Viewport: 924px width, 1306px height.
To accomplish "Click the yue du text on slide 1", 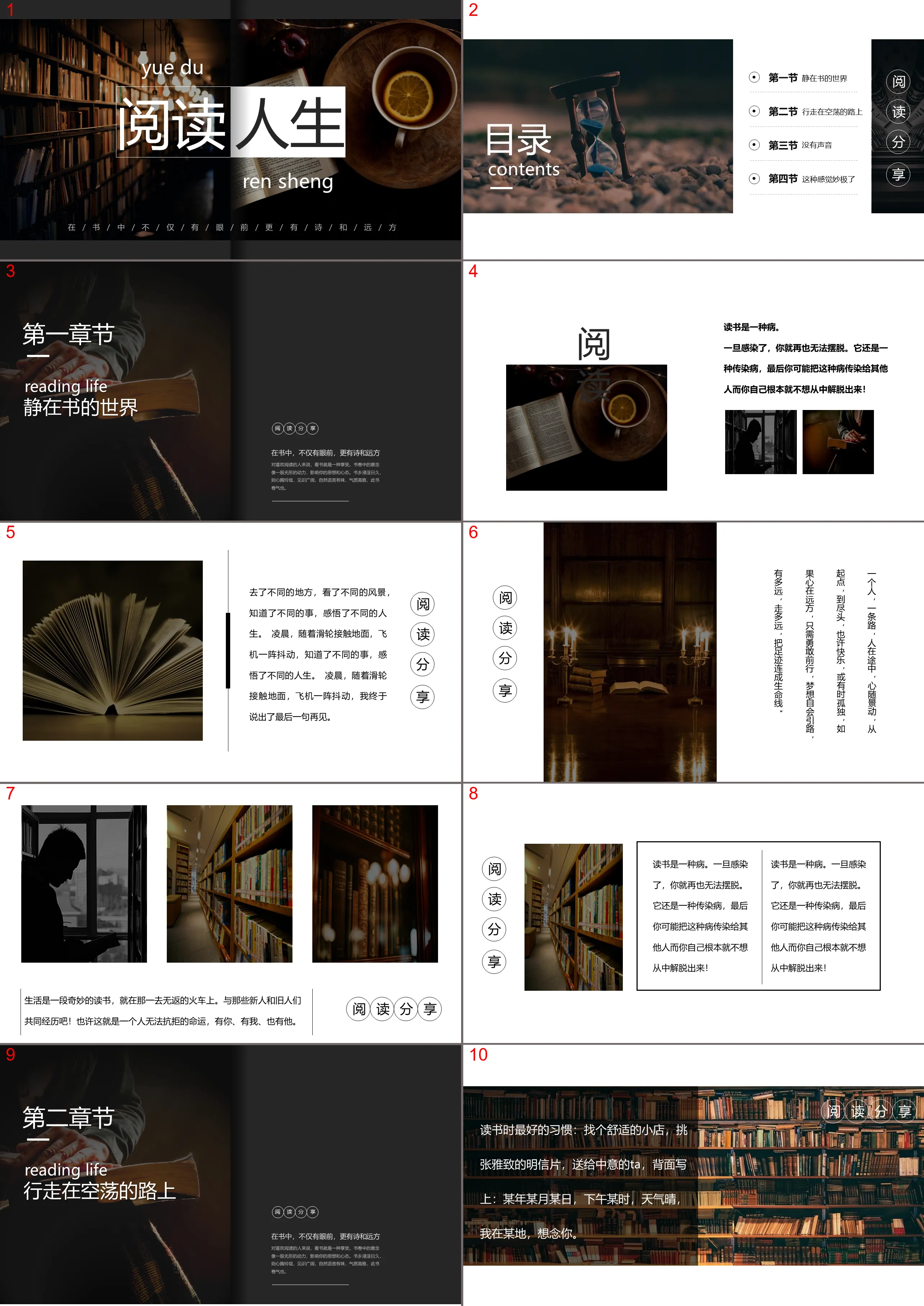I will click(x=172, y=68).
